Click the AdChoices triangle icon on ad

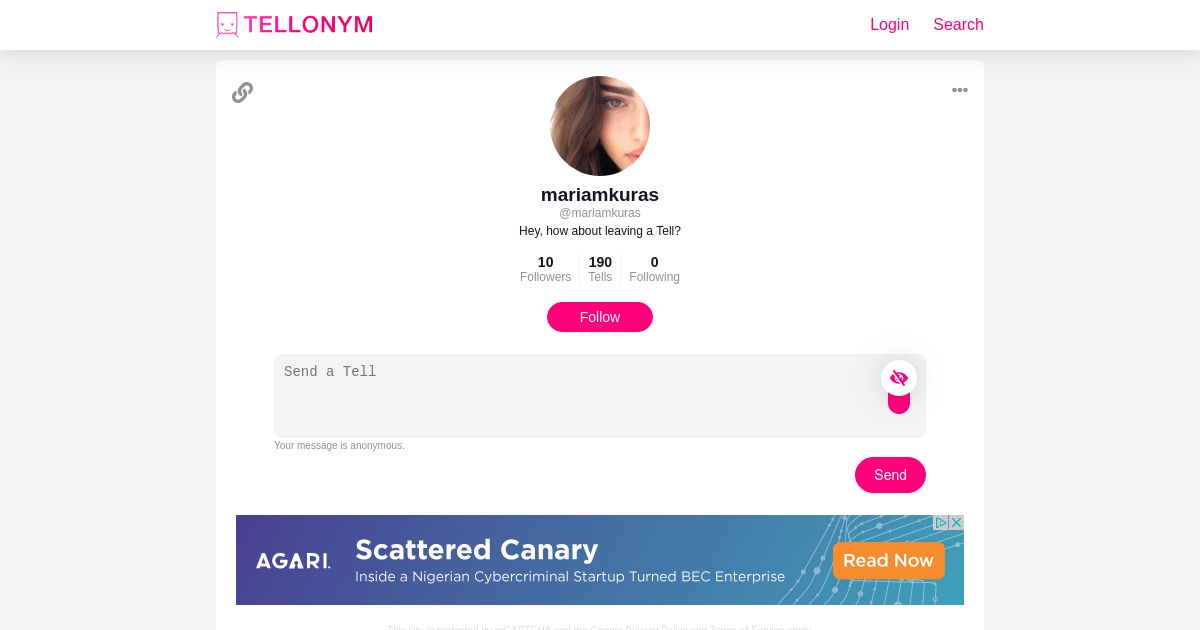(941, 523)
